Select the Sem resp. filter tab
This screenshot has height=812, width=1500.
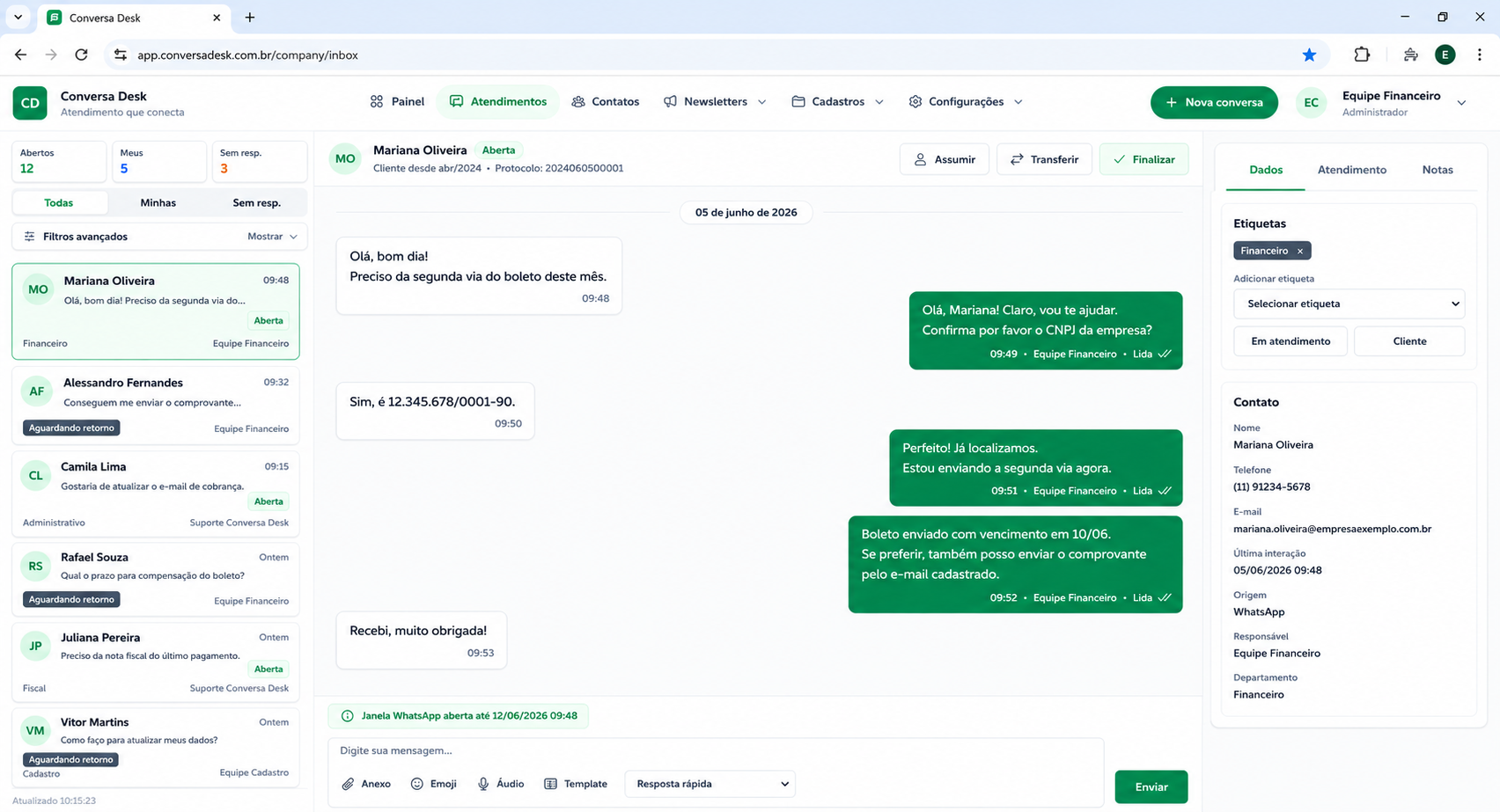click(257, 202)
